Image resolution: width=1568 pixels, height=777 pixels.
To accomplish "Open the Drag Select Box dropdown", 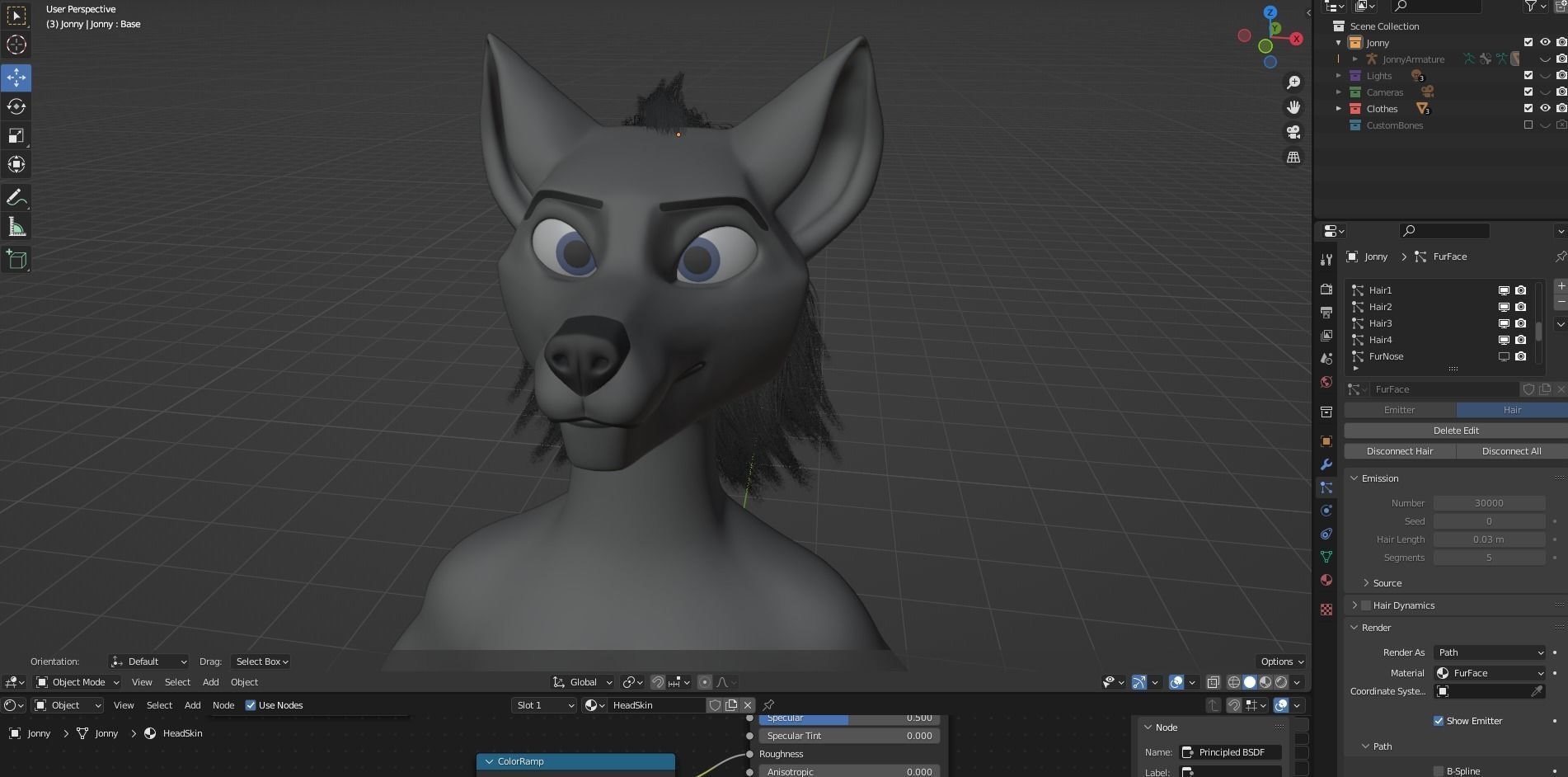I will [261, 662].
